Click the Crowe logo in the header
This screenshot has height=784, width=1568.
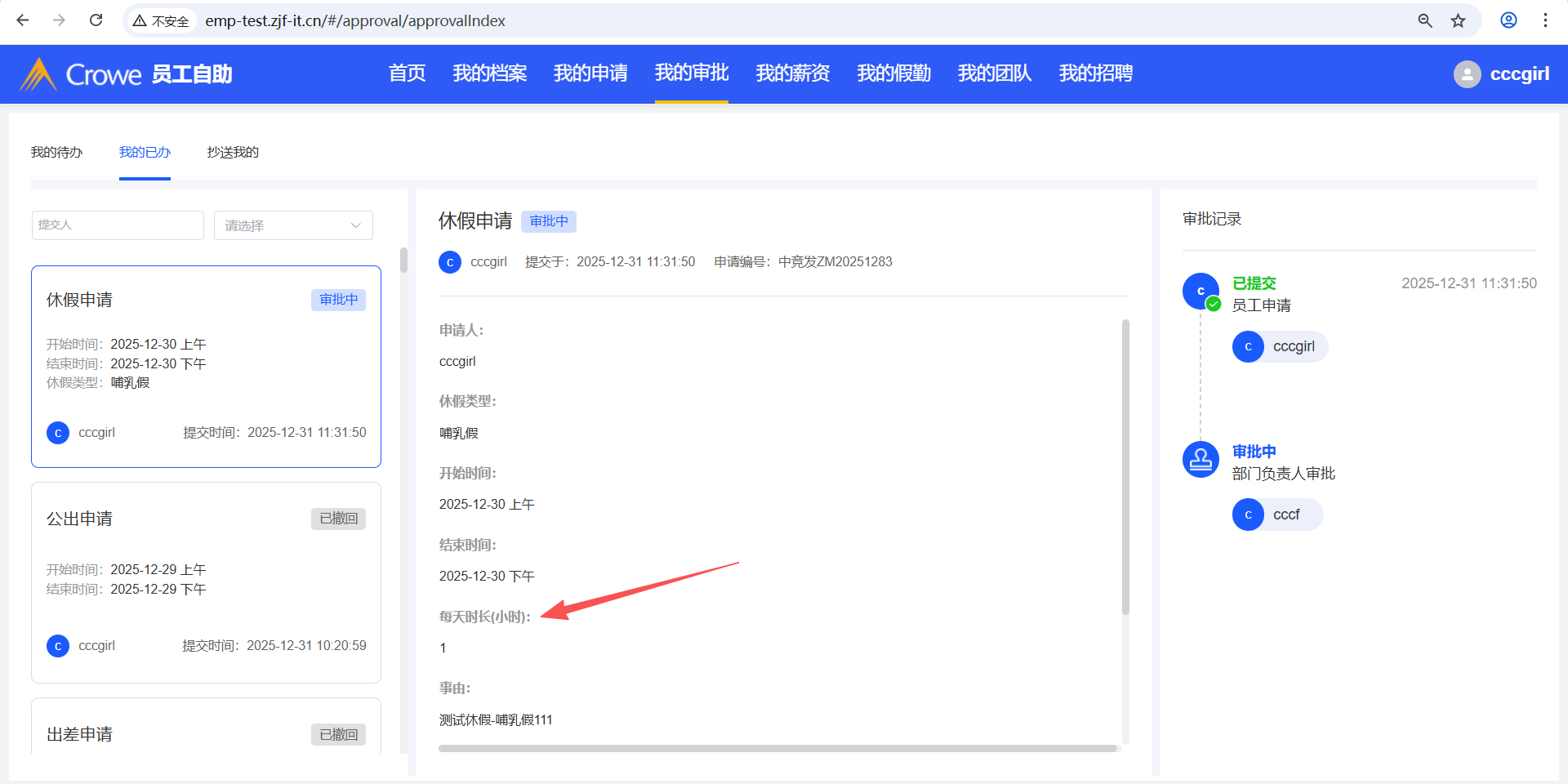pyautogui.click(x=80, y=74)
